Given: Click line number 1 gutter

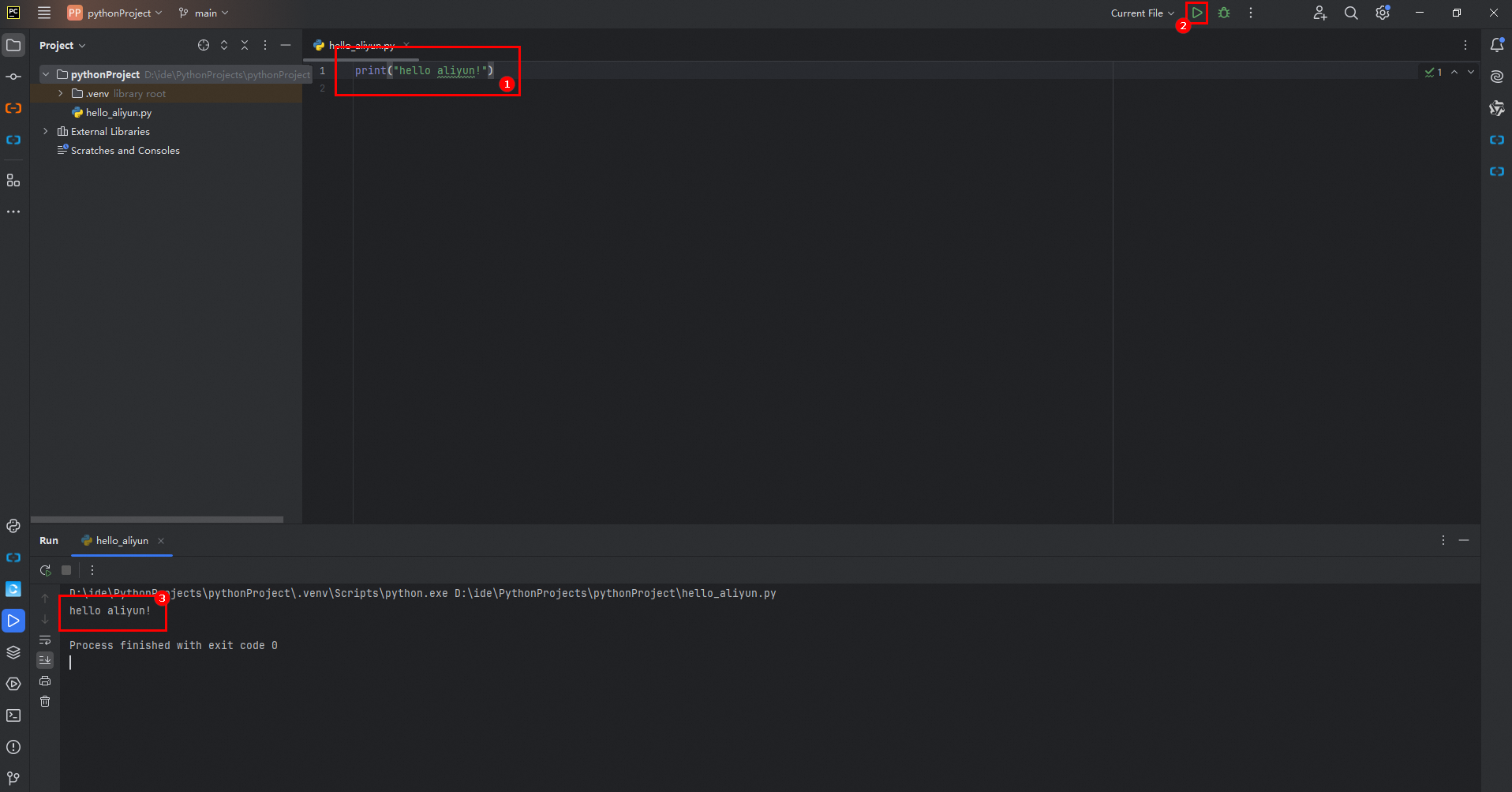Looking at the screenshot, I should coord(322,70).
